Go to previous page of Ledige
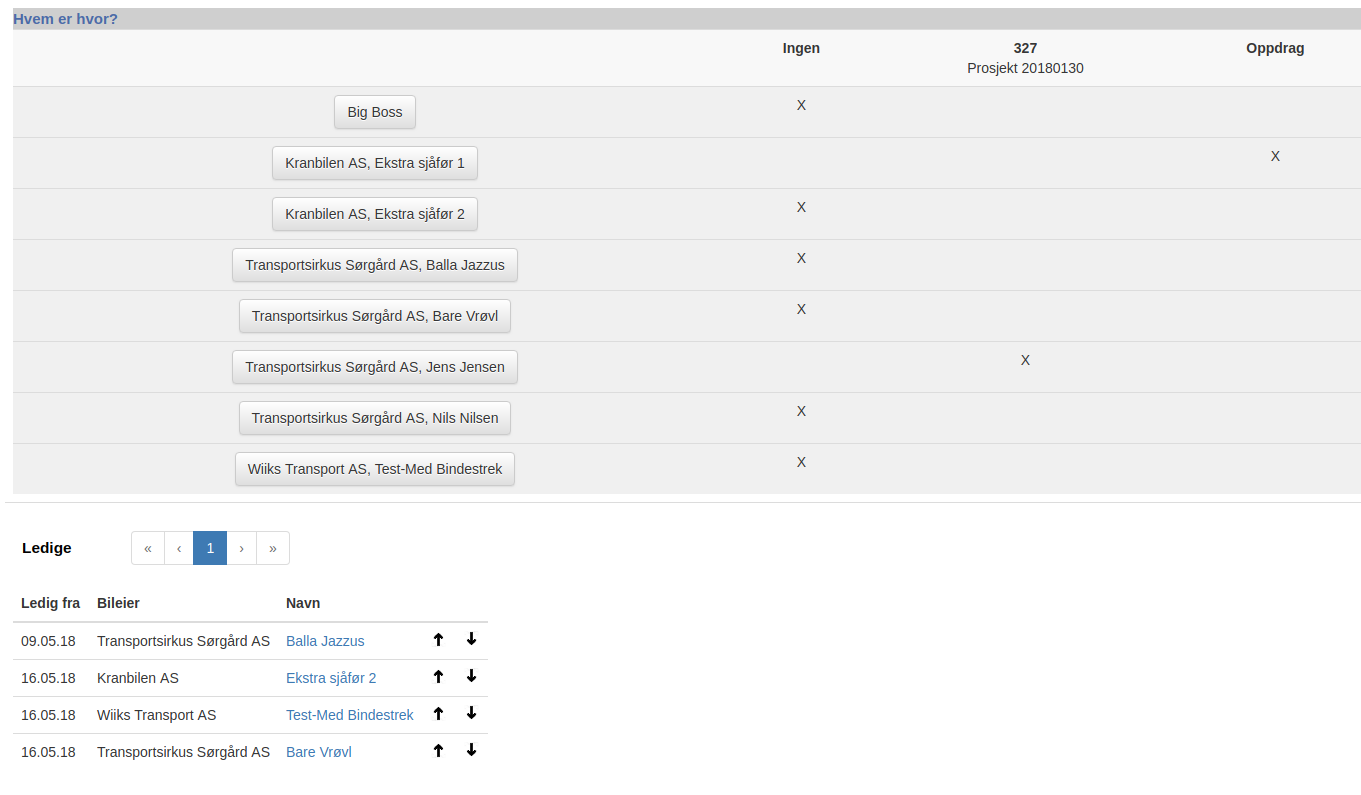Image resolution: width=1361 pixels, height=795 pixels. click(x=179, y=548)
